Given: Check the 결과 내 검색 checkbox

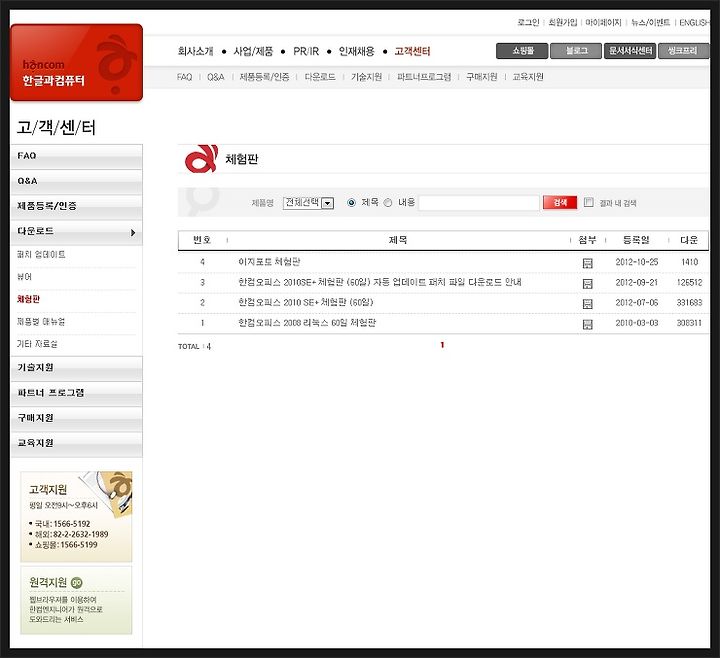Looking at the screenshot, I should click(588, 202).
